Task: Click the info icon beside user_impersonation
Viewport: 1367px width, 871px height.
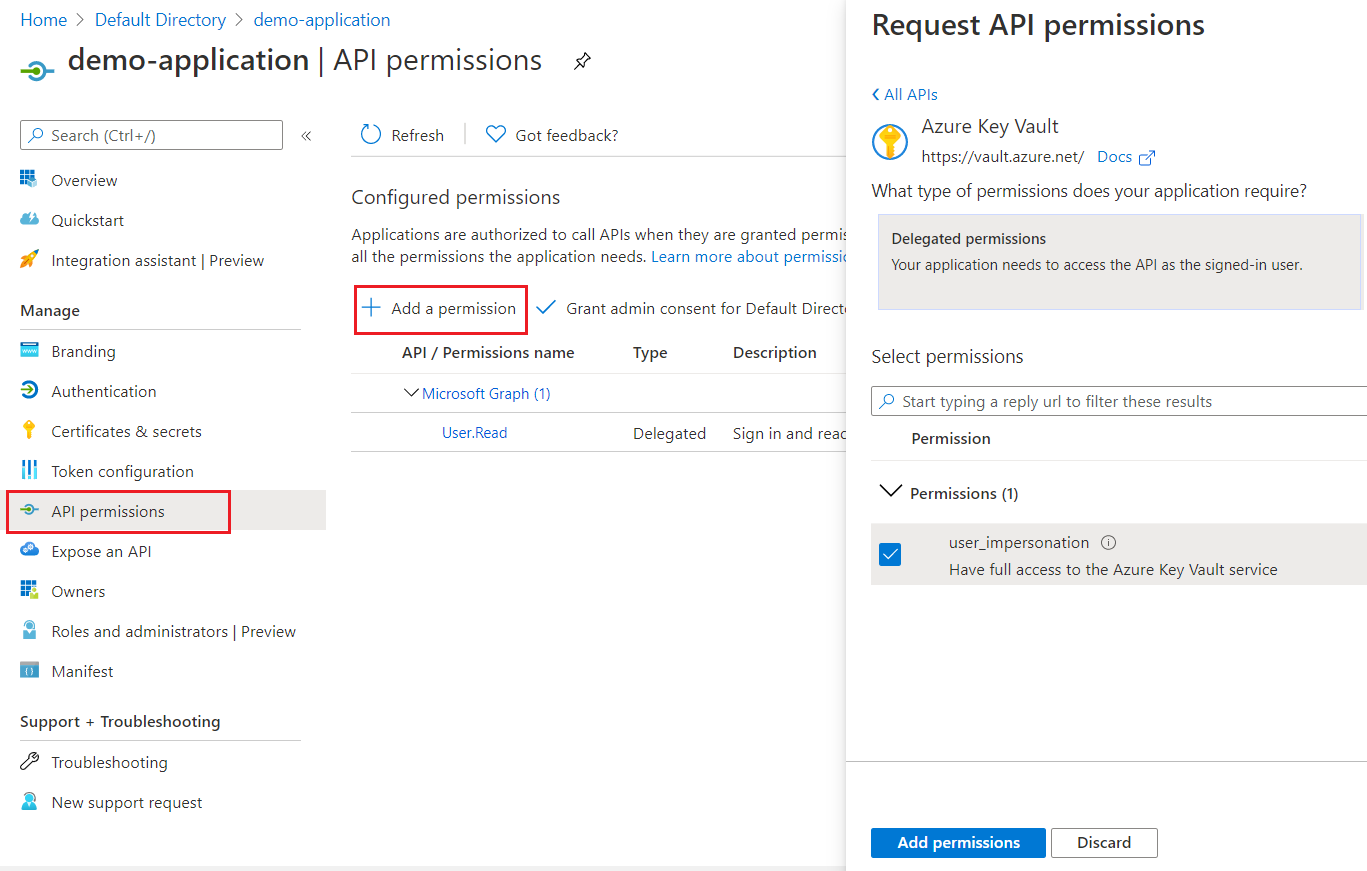Action: click(x=1108, y=542)
